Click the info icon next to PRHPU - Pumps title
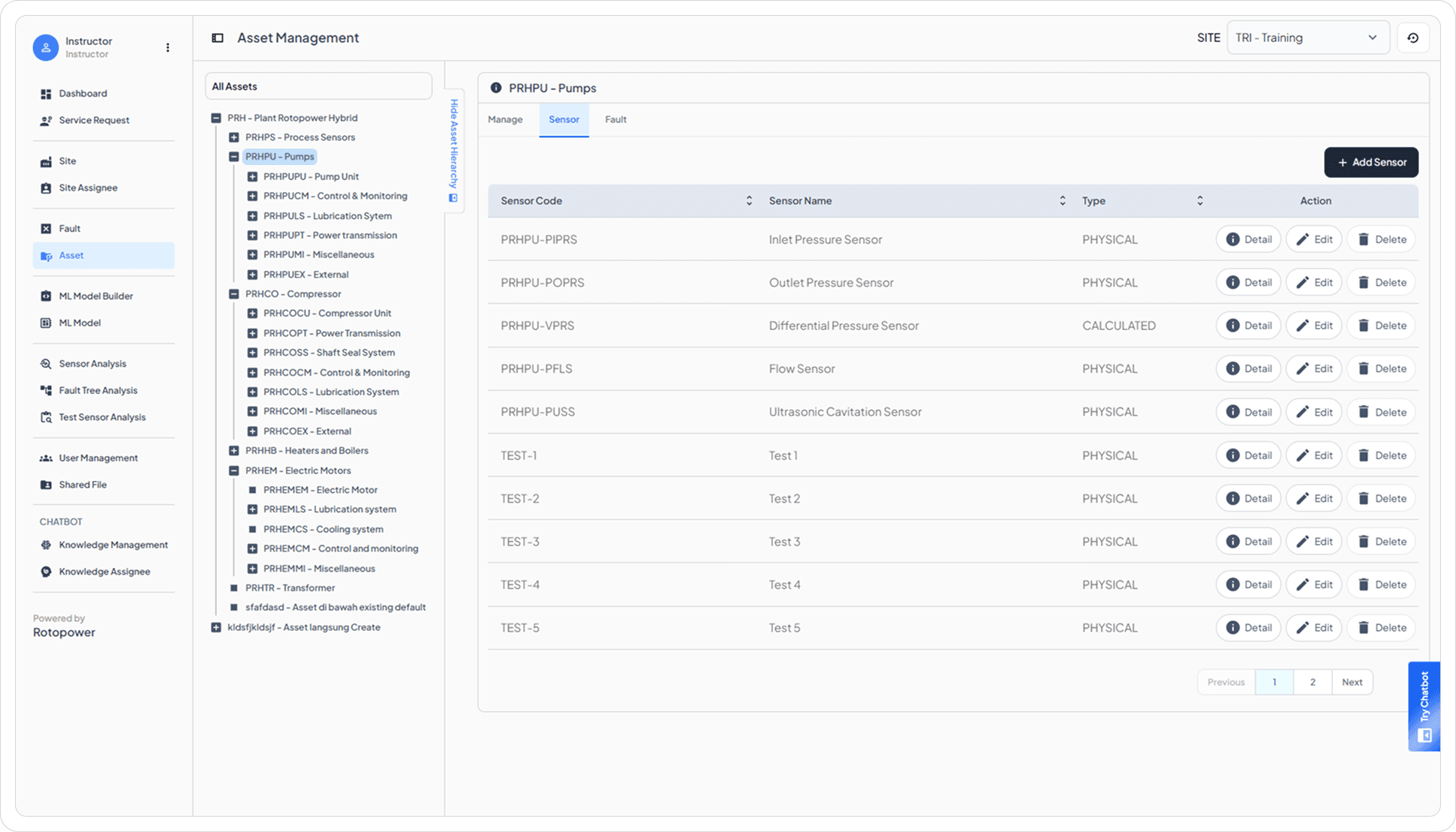 pos(495,88)
